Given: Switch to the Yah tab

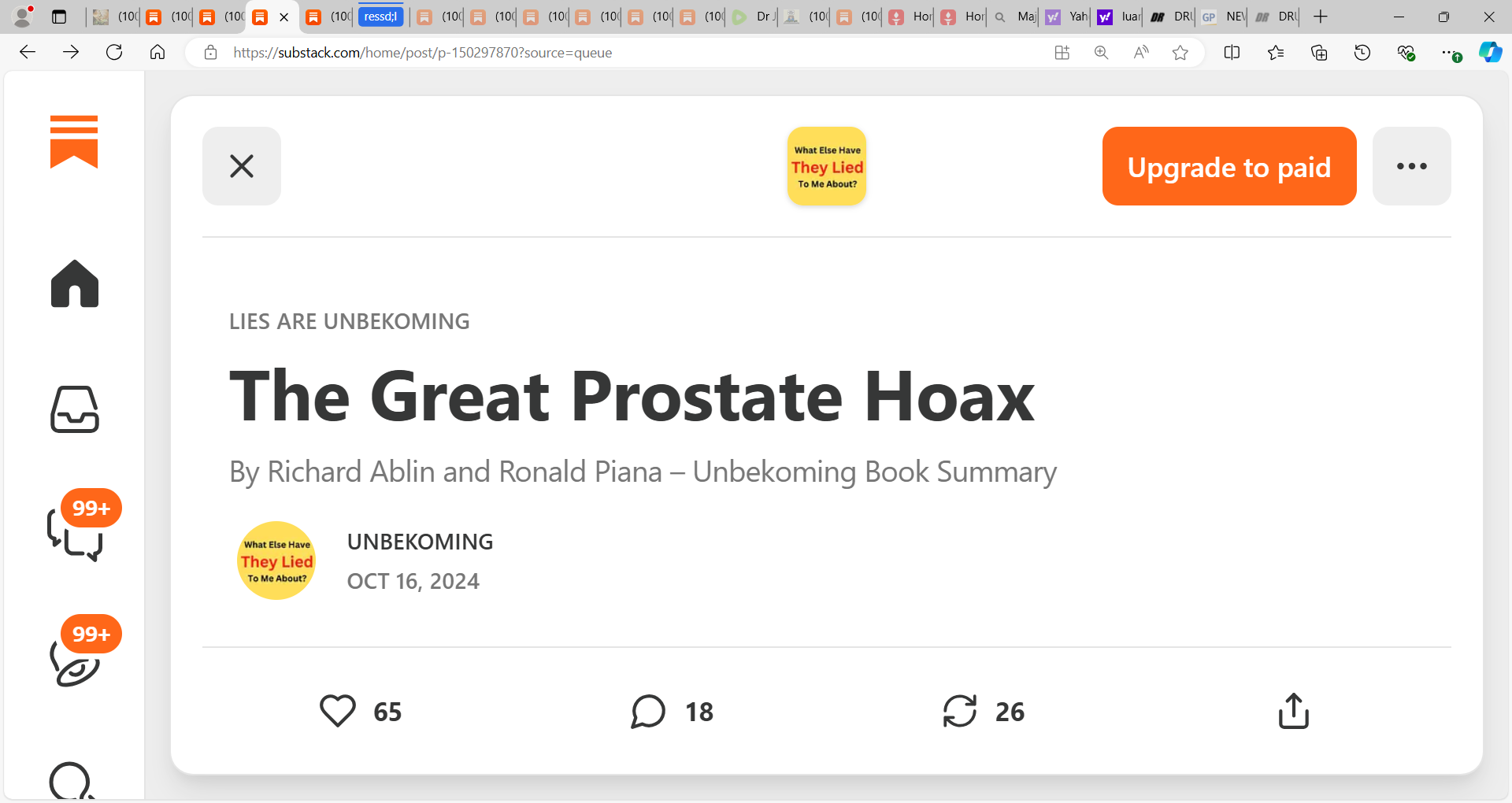Looking at the screenshot, I should coord(1066,17).
